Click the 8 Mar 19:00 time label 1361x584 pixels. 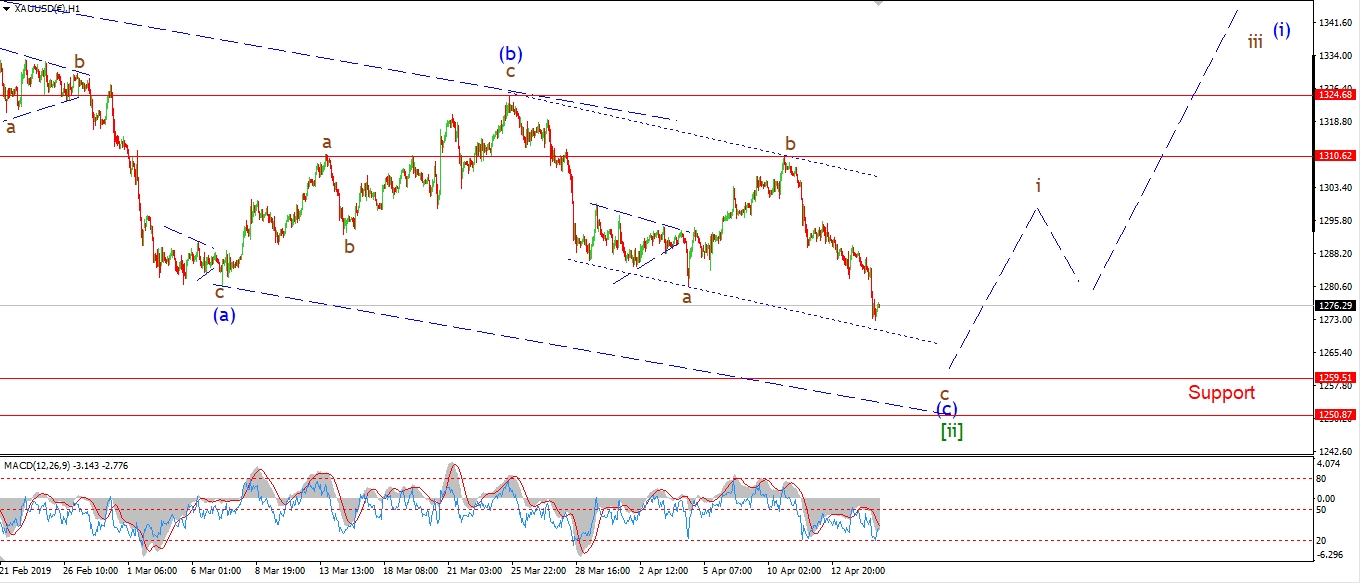(280, 570)
